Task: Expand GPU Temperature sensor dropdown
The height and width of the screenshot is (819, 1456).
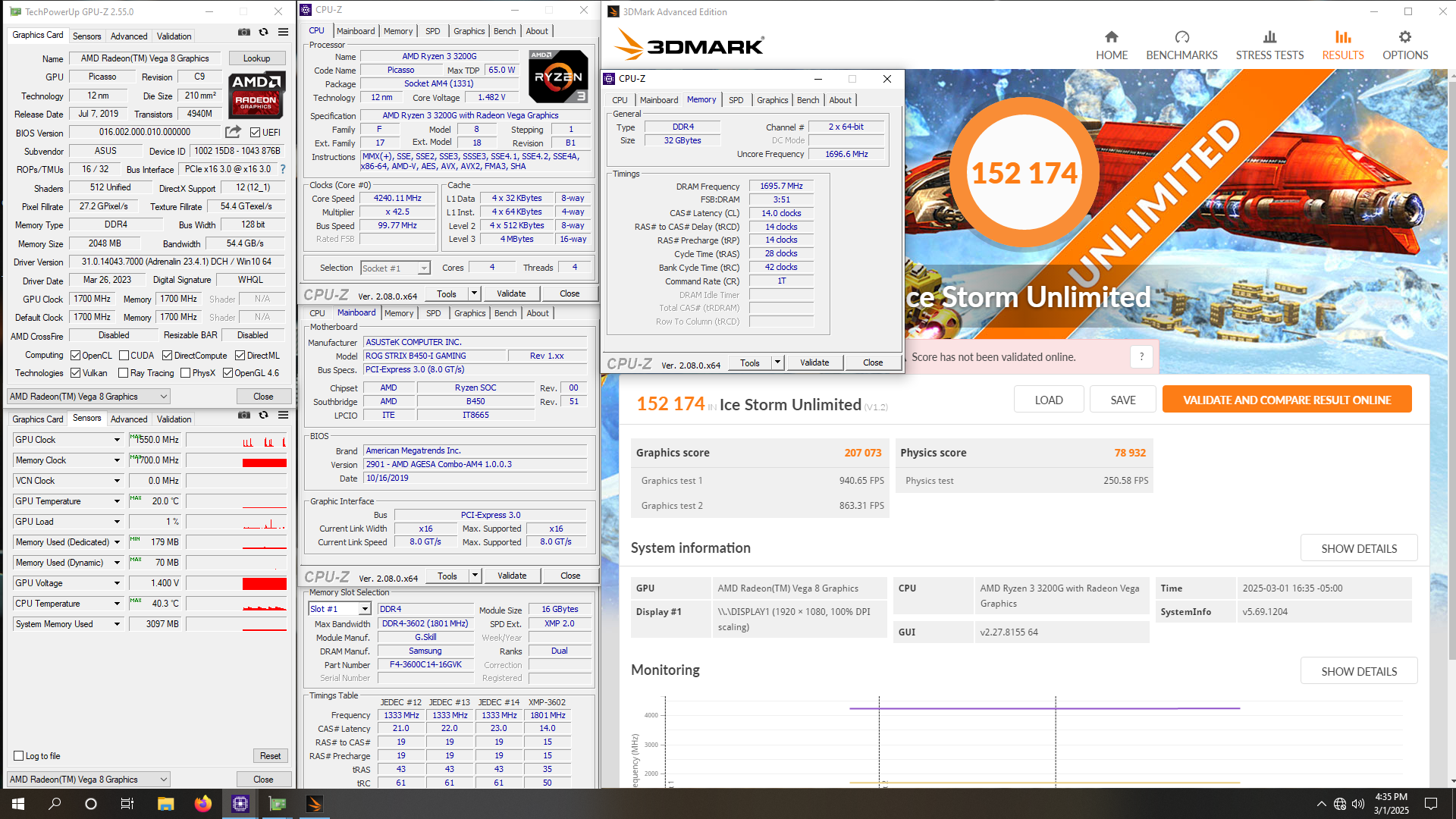Action: click(117, 501)
